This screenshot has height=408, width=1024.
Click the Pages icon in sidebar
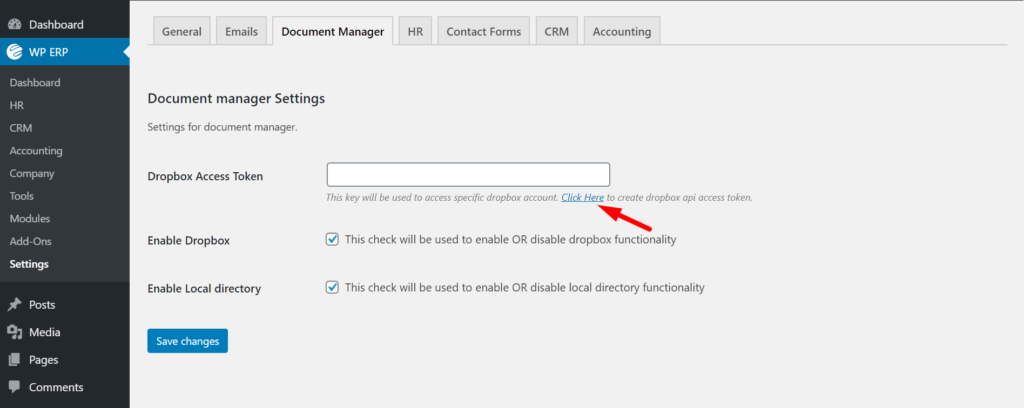point(14,360)
